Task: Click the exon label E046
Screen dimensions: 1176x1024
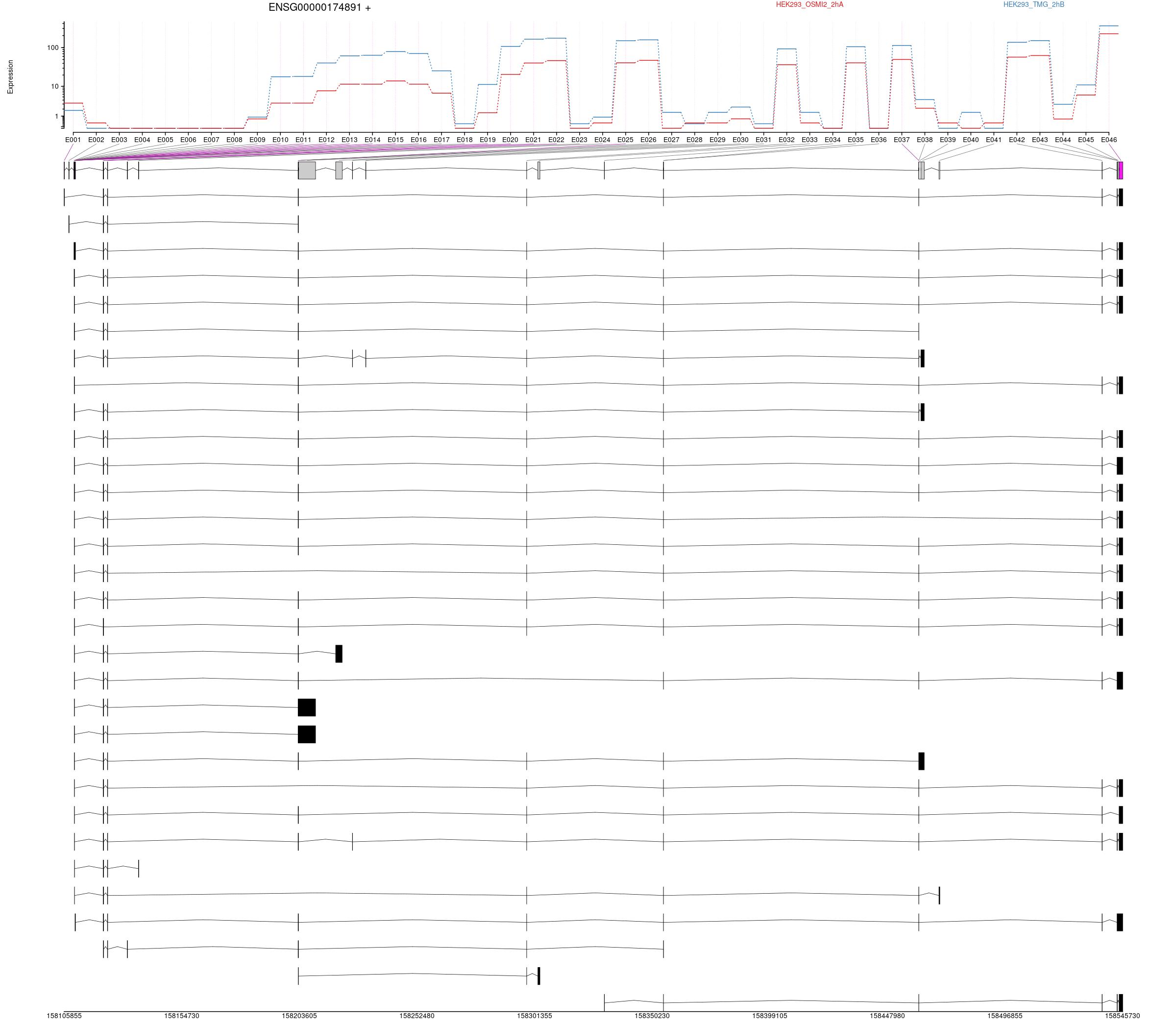Action: tap(1108, 140)
